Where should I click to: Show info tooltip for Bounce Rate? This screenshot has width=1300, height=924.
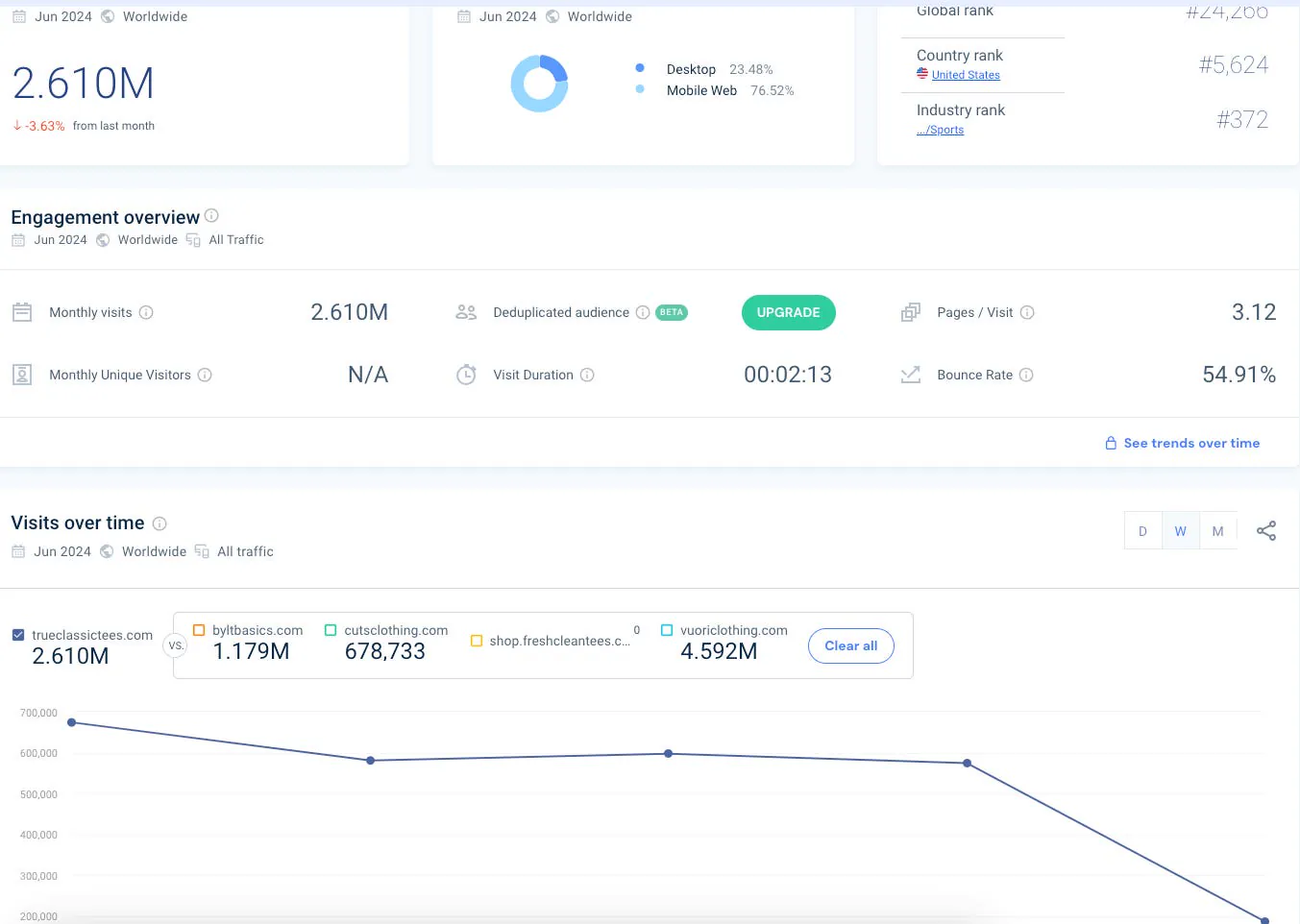(1026, 375)
